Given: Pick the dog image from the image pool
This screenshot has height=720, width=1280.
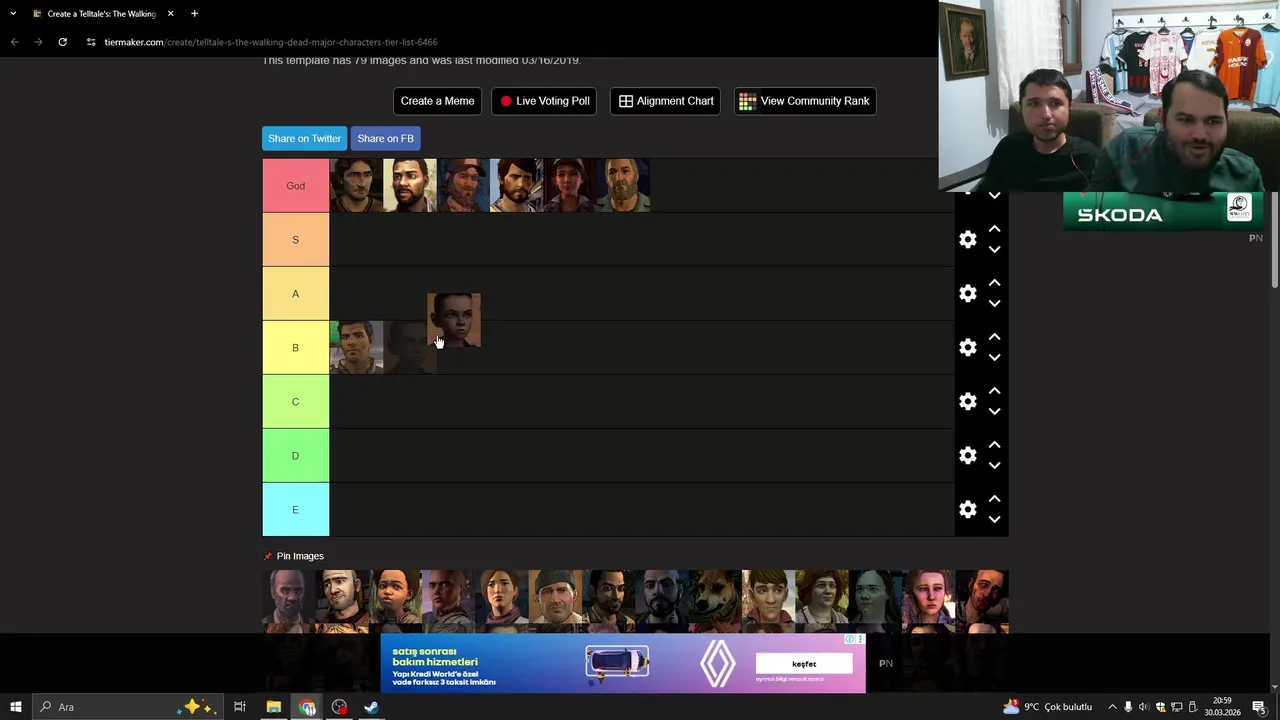Looking at the screenshot, I should (x=715, y=597).
